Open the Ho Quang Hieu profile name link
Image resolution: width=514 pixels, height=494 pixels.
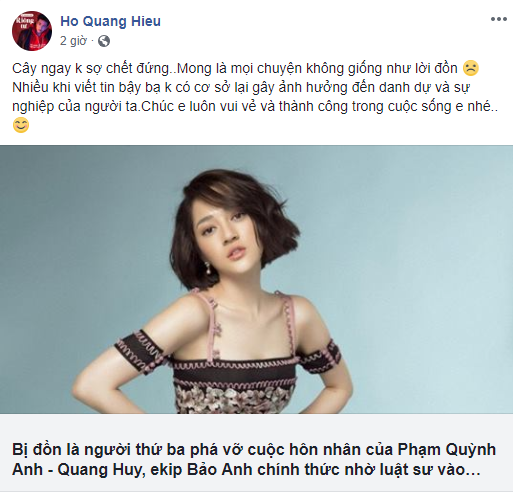point(110,21)
